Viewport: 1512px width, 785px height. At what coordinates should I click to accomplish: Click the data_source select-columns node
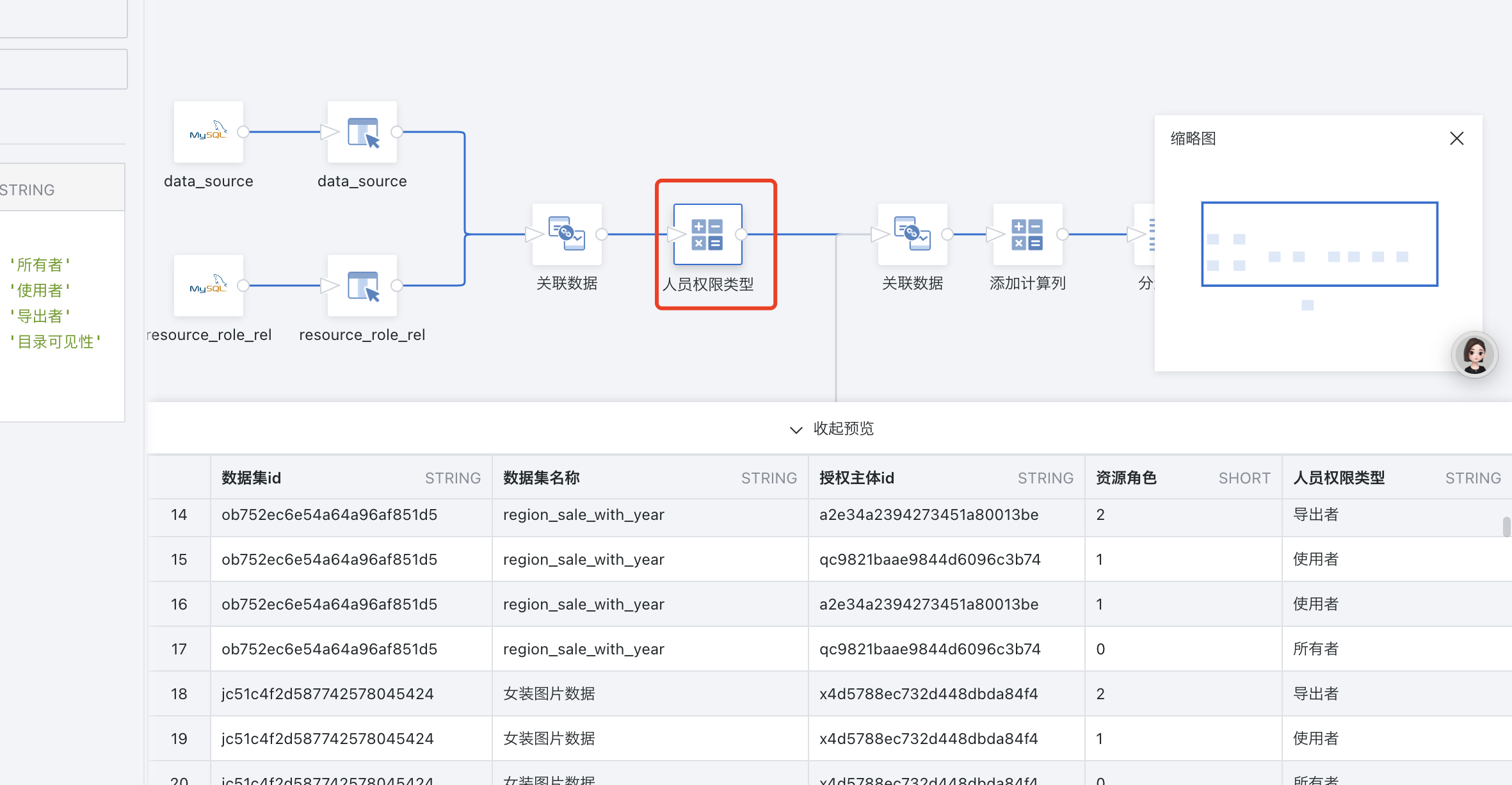point(362,132)
